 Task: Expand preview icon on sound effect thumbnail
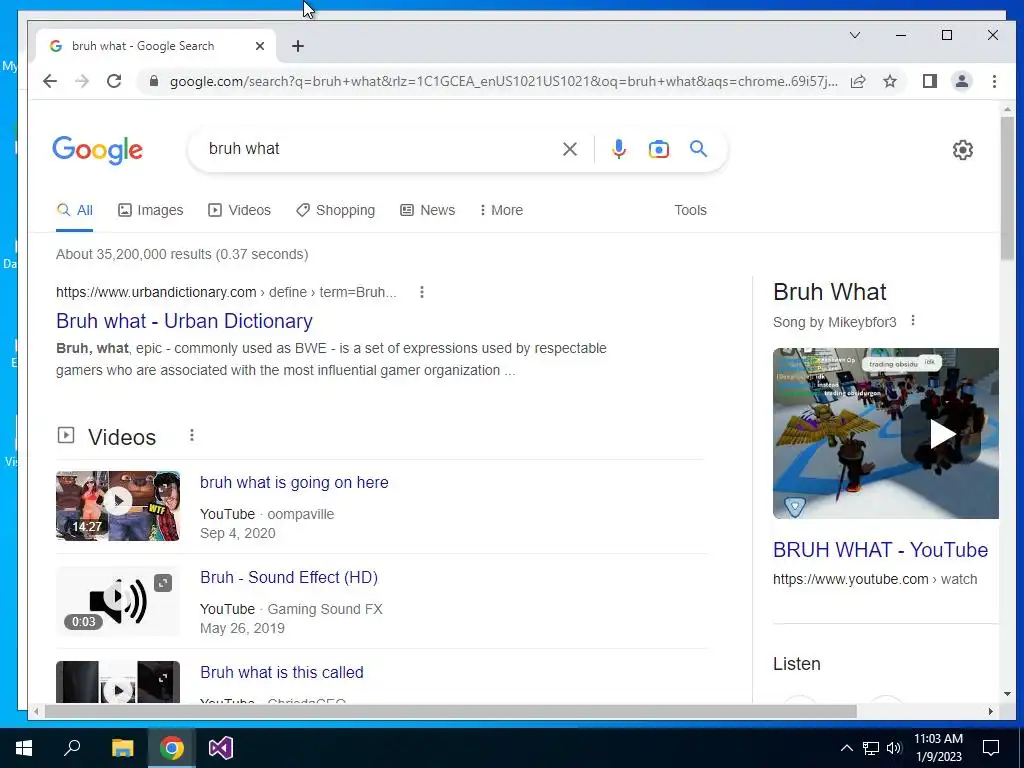click(163, 583)
